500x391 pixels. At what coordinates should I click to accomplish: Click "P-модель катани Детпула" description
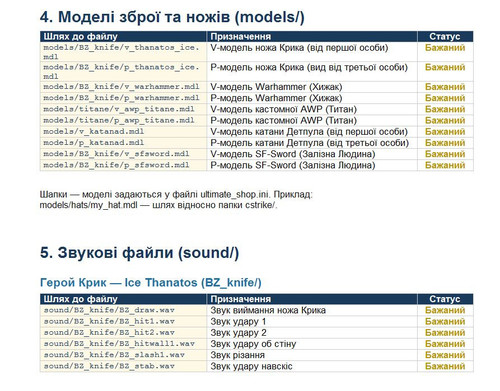pyautogui.click(x=310, y=143)
